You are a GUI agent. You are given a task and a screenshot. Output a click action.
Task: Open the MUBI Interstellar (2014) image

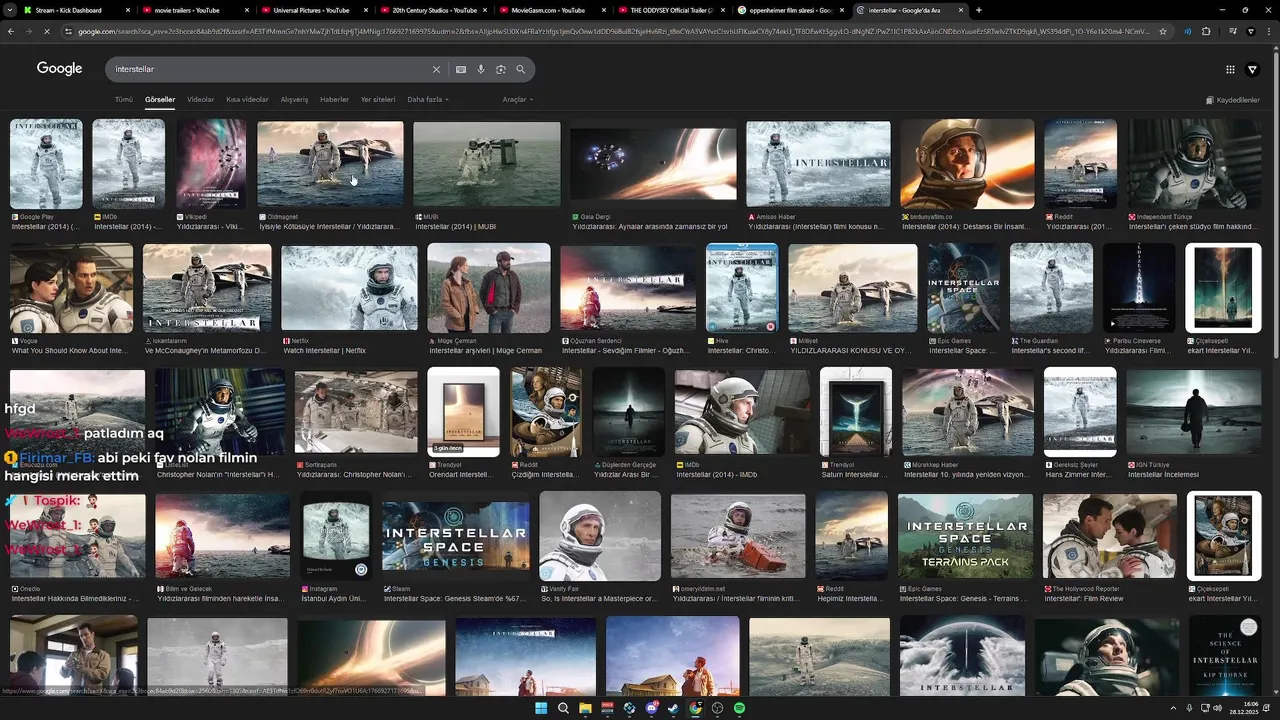point(487,164)
